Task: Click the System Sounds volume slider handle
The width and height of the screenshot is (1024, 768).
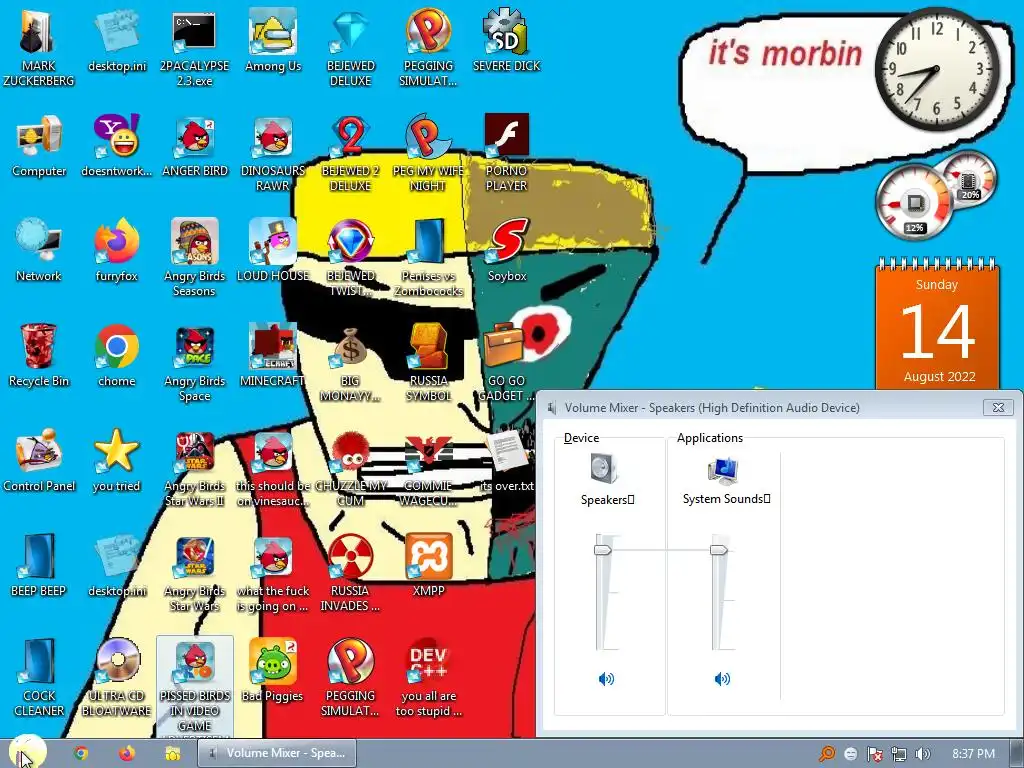Action: pos(718,550)
